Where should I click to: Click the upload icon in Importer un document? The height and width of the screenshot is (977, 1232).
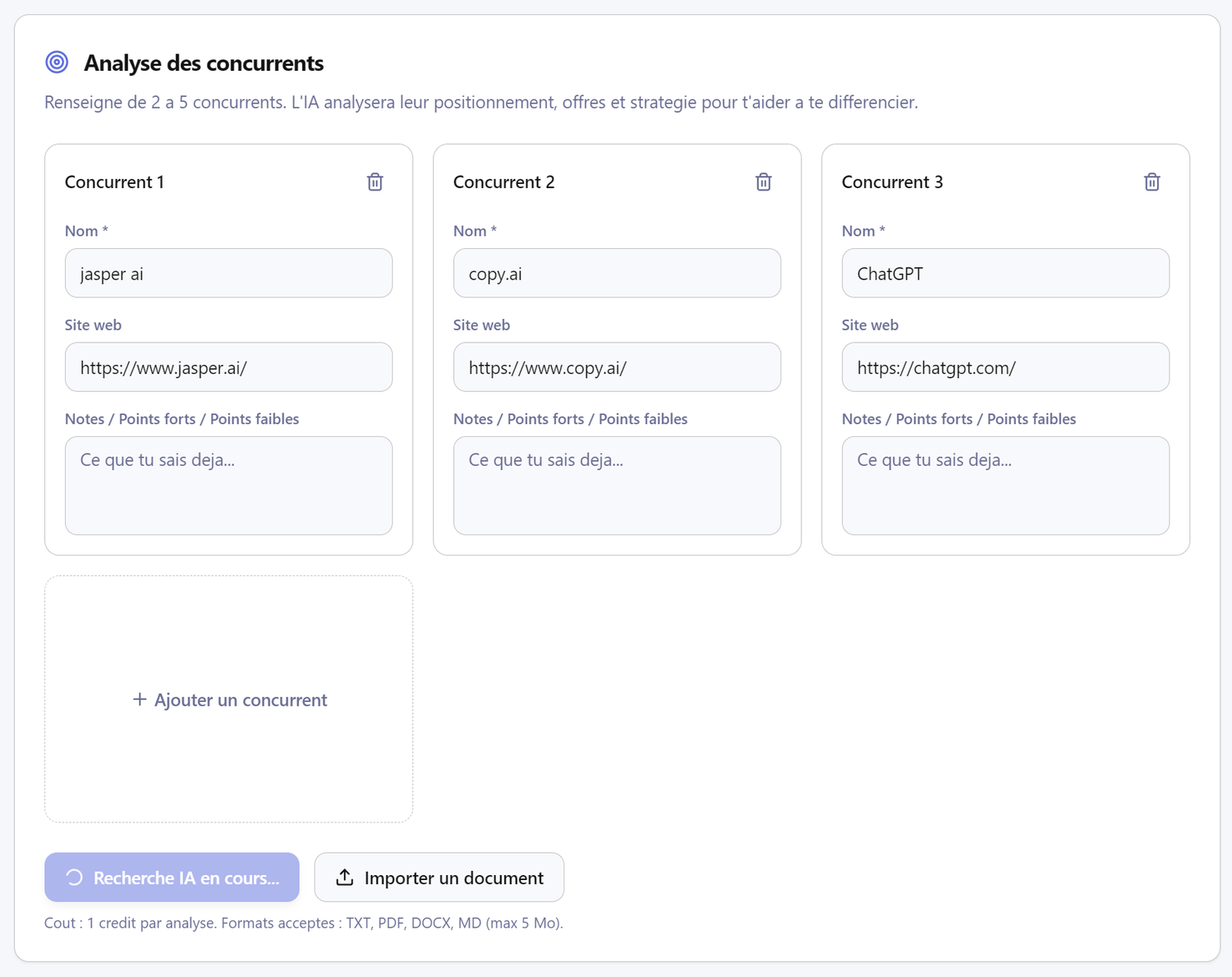point(345,878)
